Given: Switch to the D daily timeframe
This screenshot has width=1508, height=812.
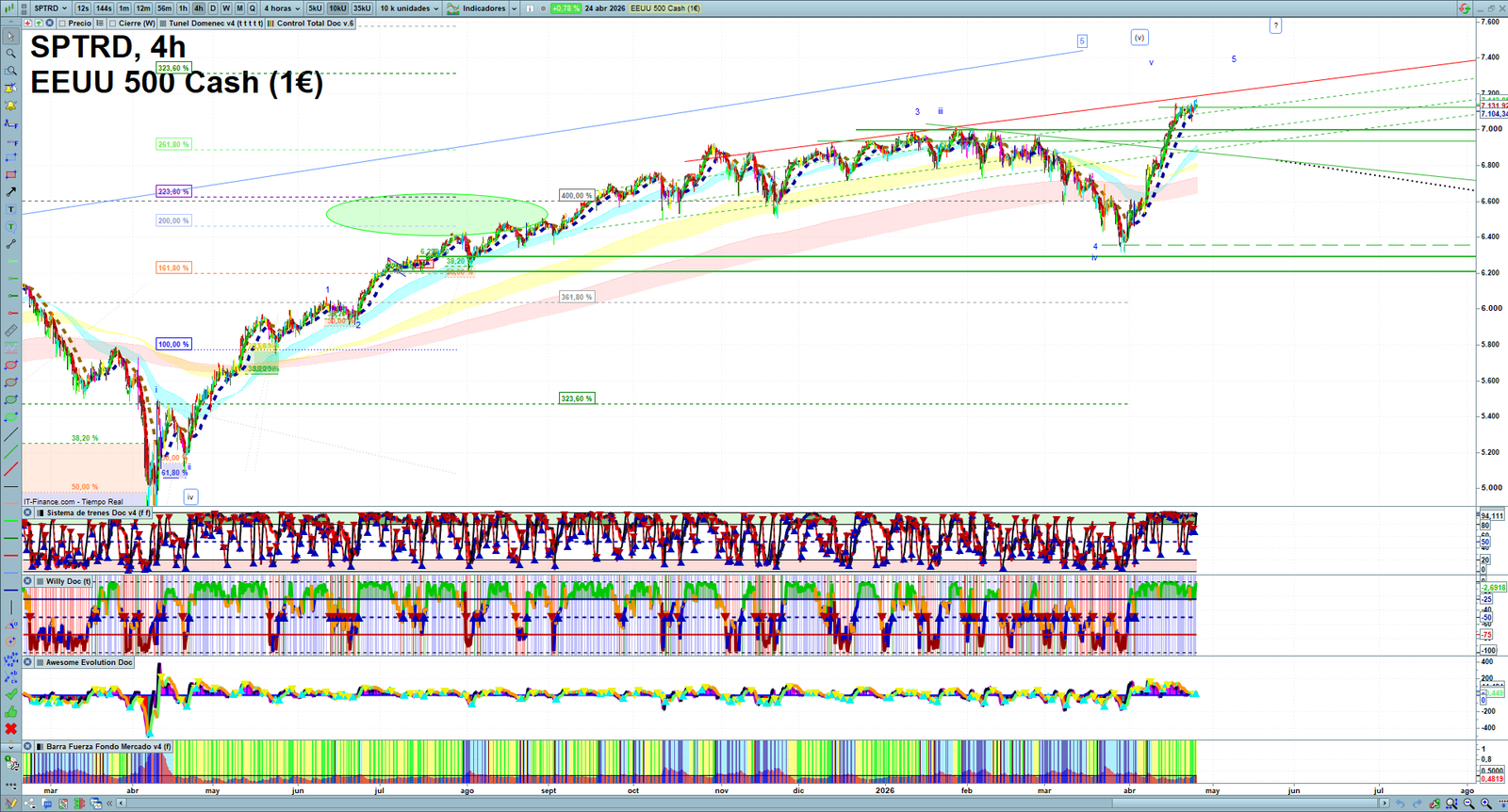Looking at the screenshot, I should point(213,8).
